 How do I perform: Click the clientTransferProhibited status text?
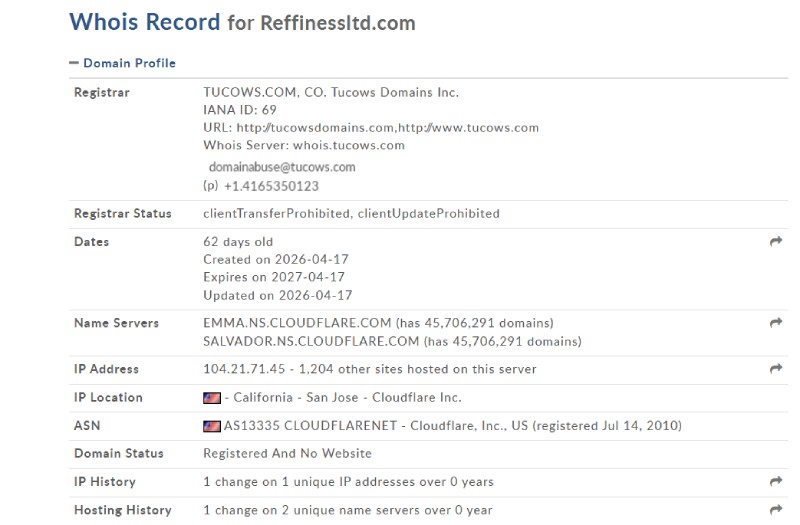pos(276,213)
